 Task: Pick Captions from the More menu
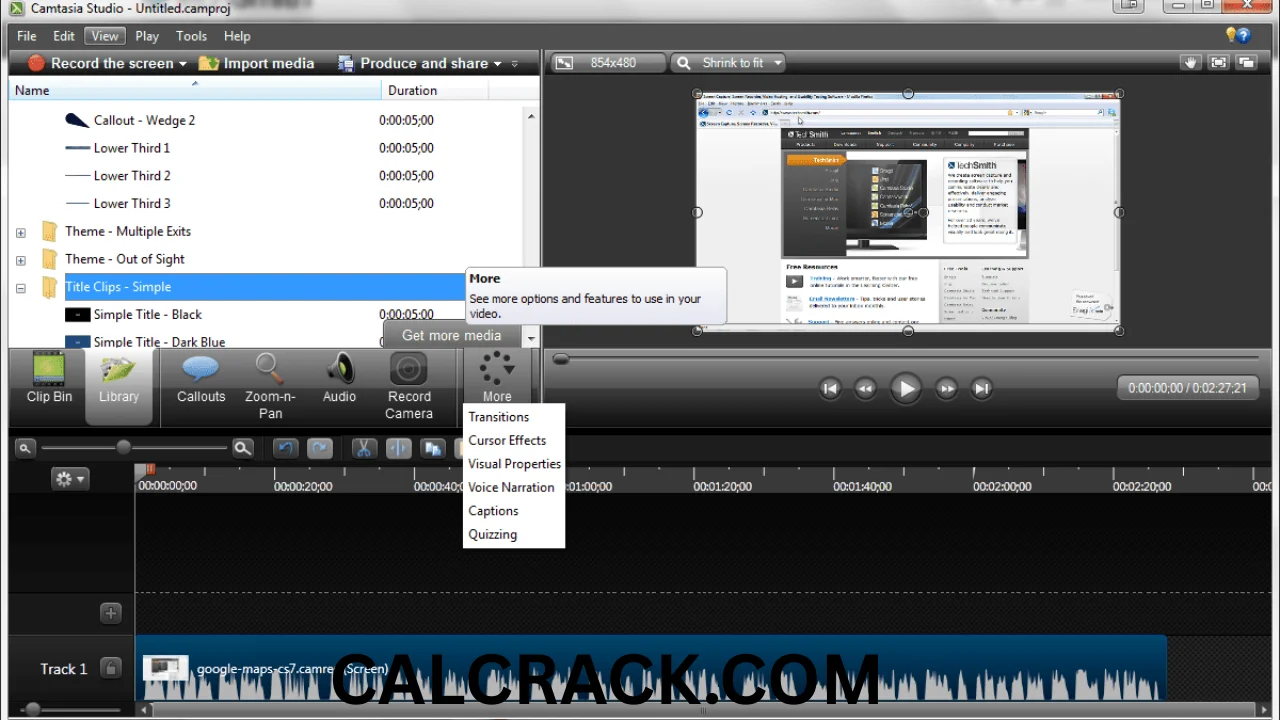coord(493,511)
